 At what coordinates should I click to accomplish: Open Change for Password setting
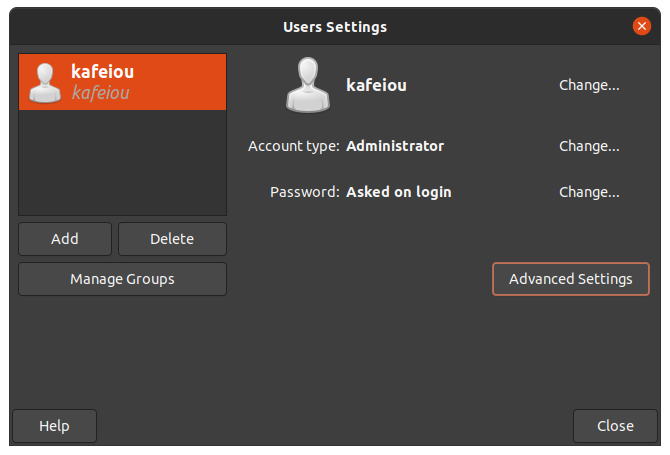click(x=589, y=192)
